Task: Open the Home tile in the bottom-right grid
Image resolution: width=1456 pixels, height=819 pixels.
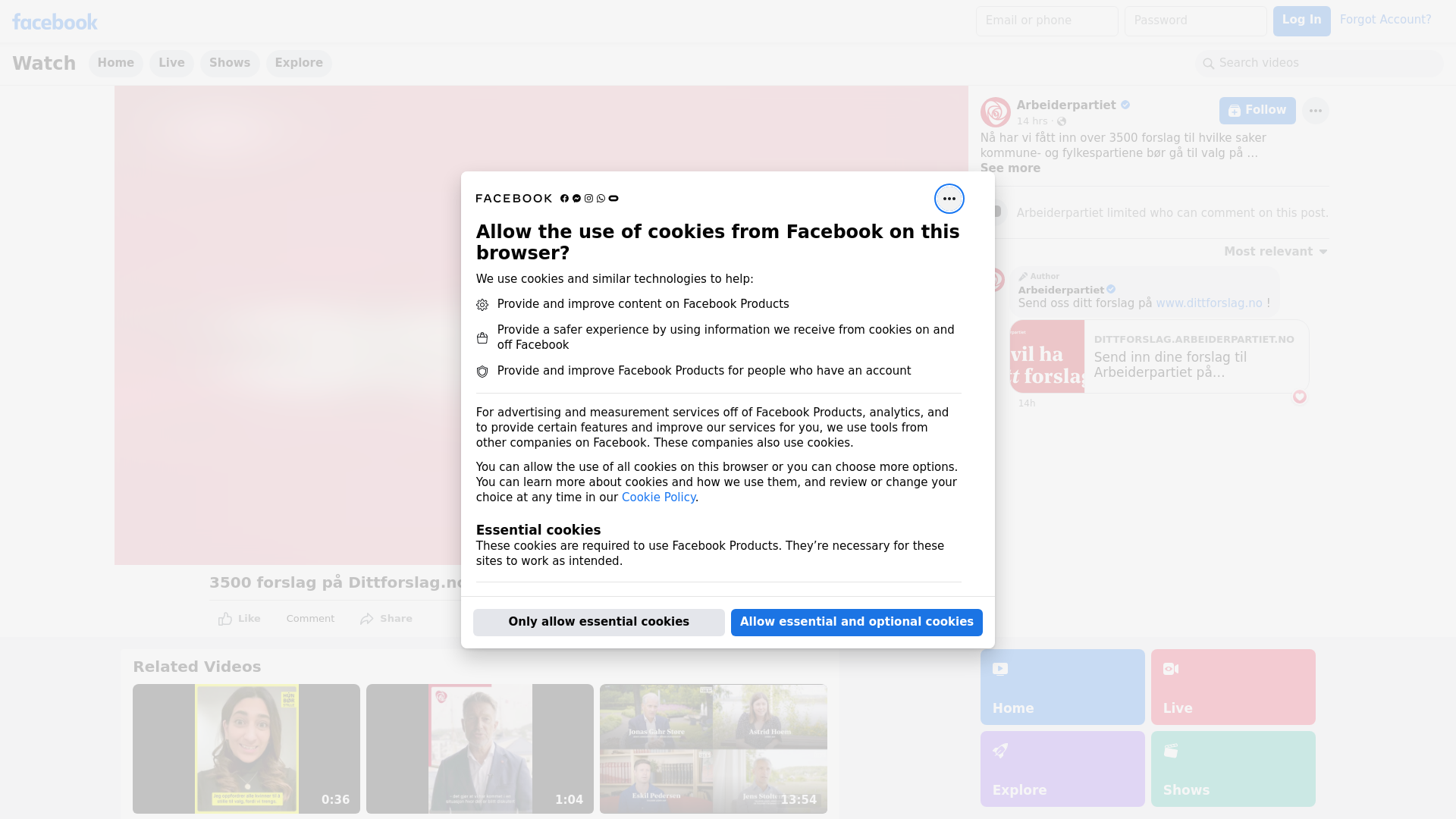Action: click(x=1062, y=687)
